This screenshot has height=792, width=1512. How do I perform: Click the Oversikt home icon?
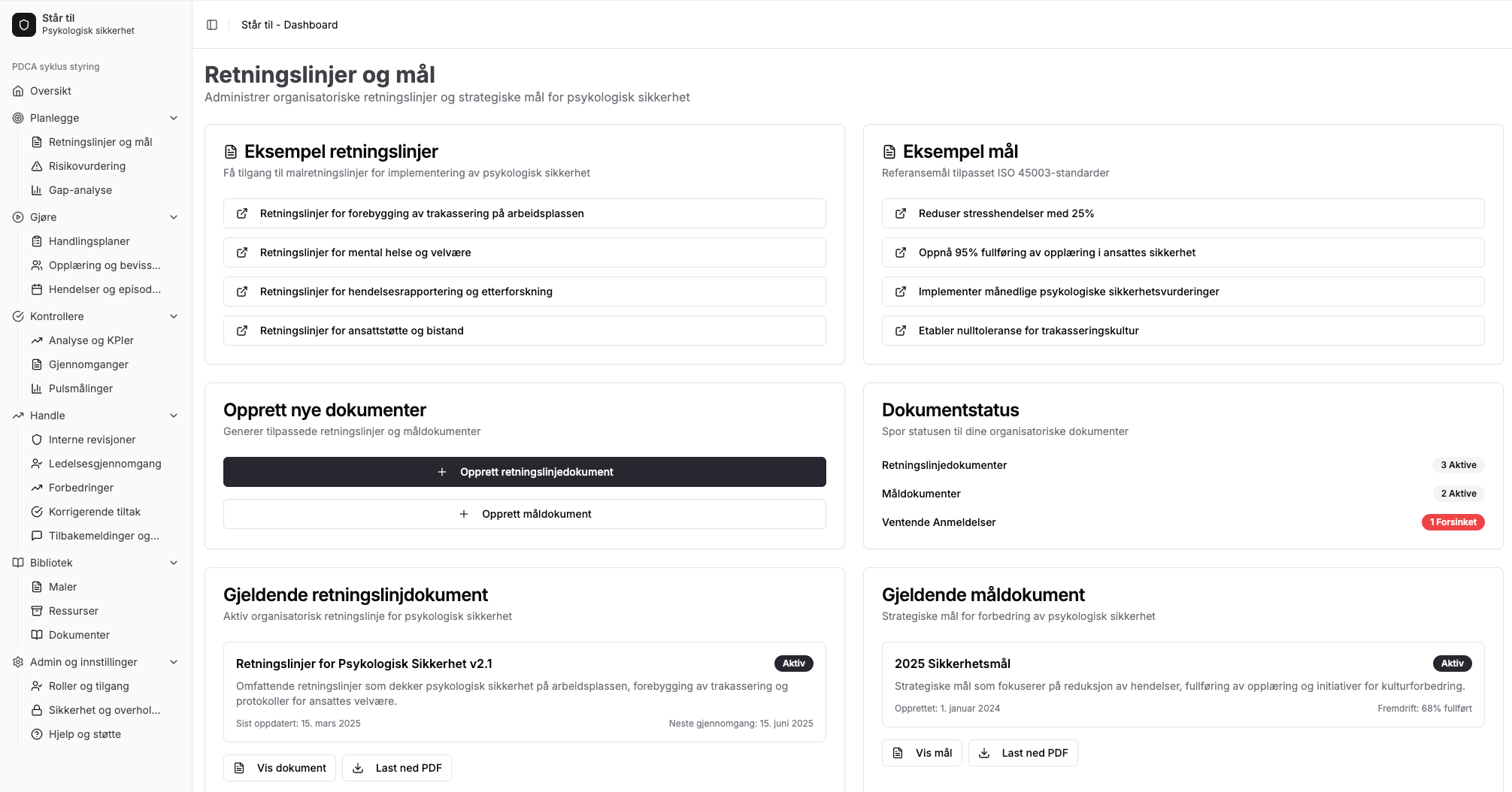pos(18,91)
